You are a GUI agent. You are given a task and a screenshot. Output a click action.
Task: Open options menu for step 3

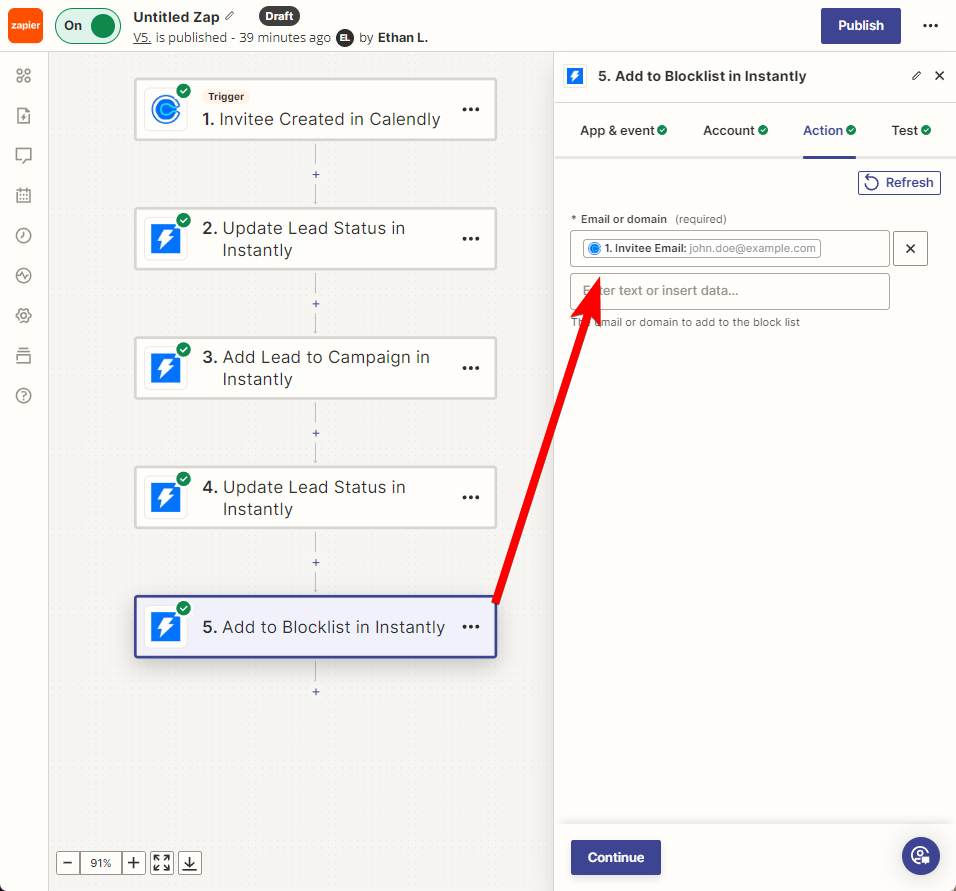click(471, 368)
